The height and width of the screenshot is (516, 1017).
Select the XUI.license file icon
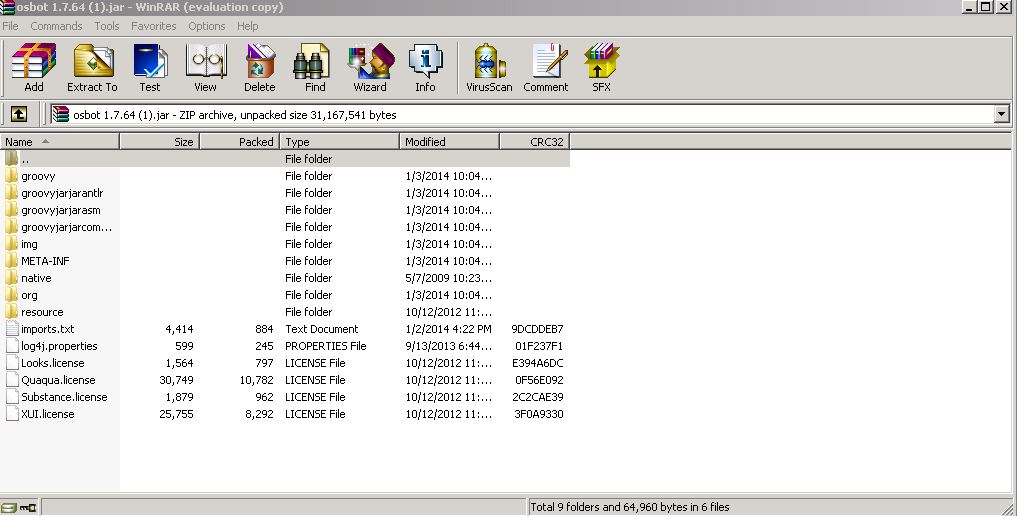pyautogui.click(x=12, y=414)
